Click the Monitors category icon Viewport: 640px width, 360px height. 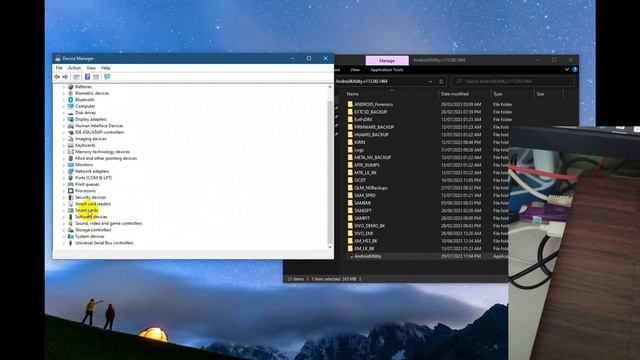click(71, 165)
